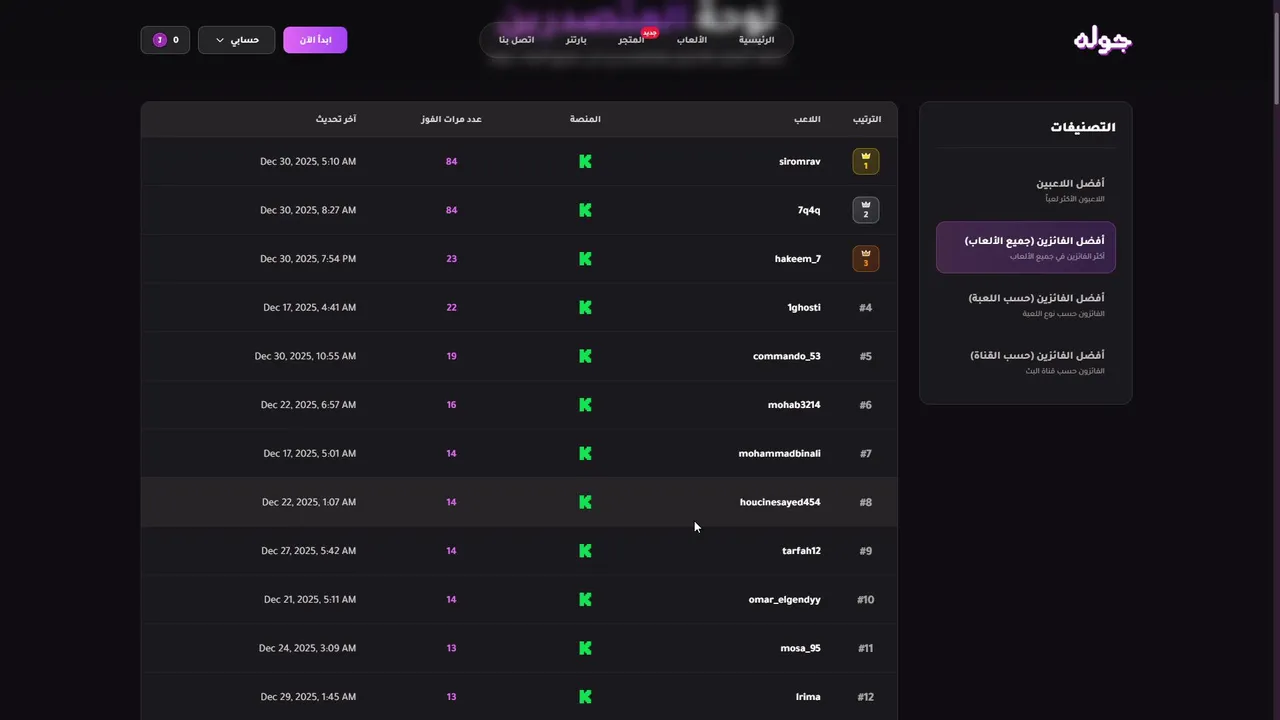Click player name houcinesayed454
The height and width of the screenshot is (720, 1280).
click(x=780, y=502)
